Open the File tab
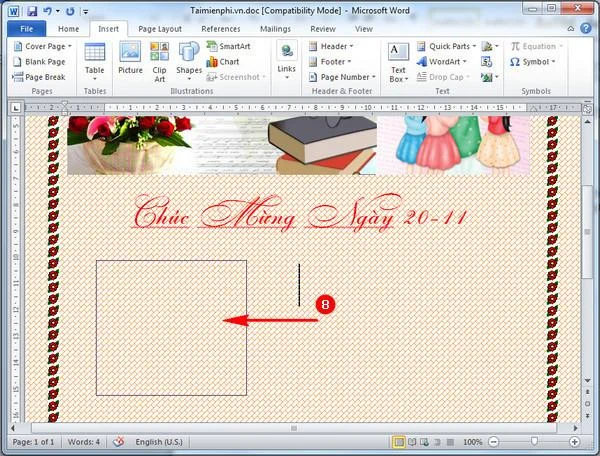The width and height of the screenshot is (600, 456). (x=26, y=29)
